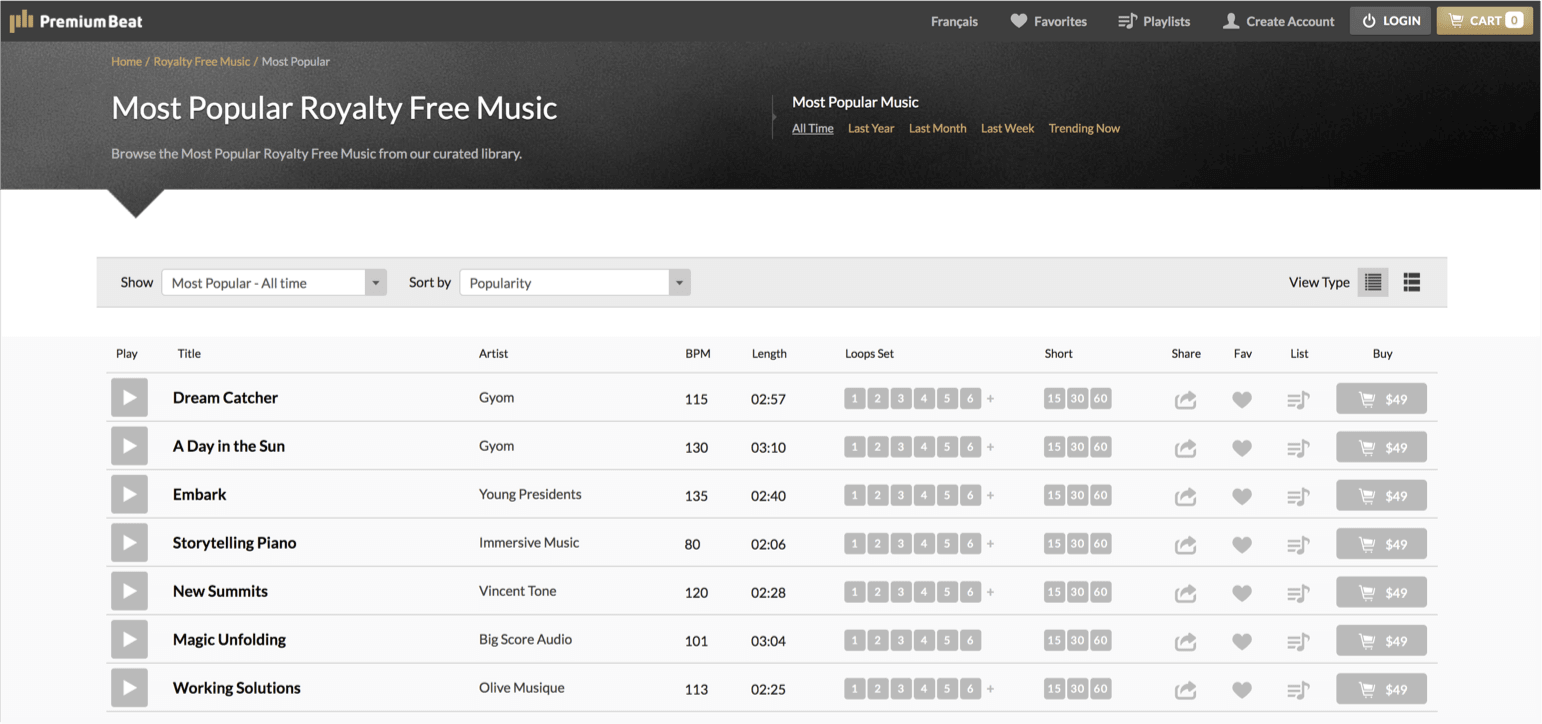Expand A Day in the Sun loops plus

pos(991,447)
